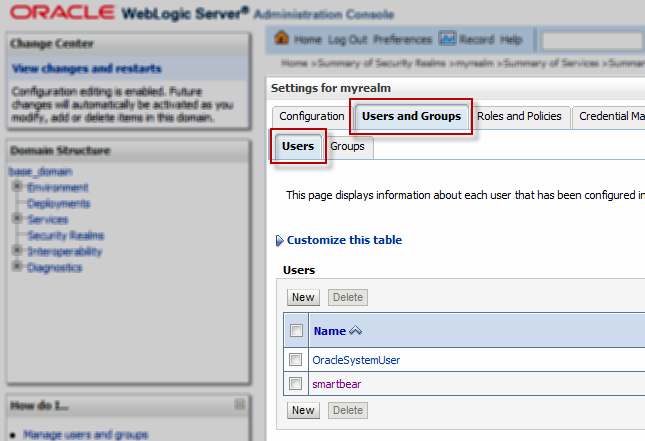Open Security Realms in Domain Structure
The width and height of the screenshot is (645, 441).
(66, 235)
